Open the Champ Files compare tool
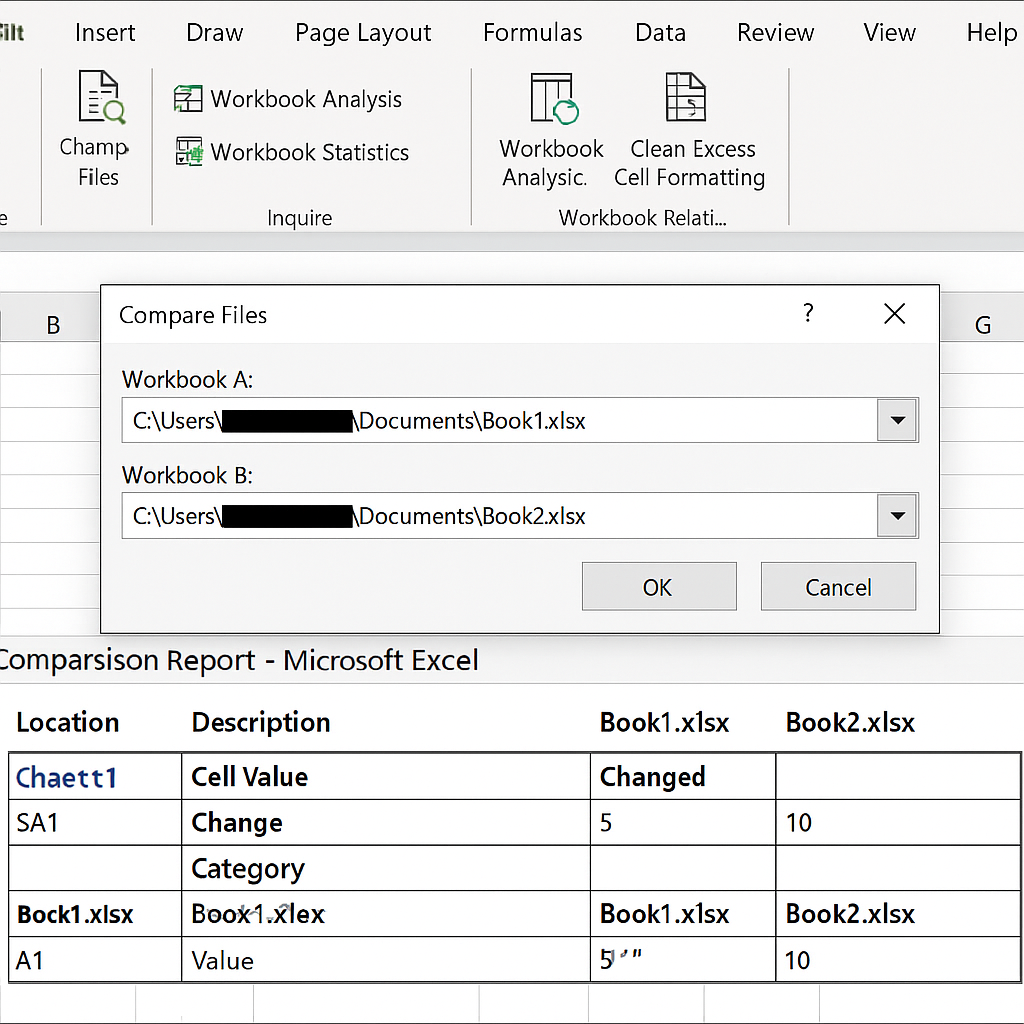 pyautogui.click(x=97, y=129)
